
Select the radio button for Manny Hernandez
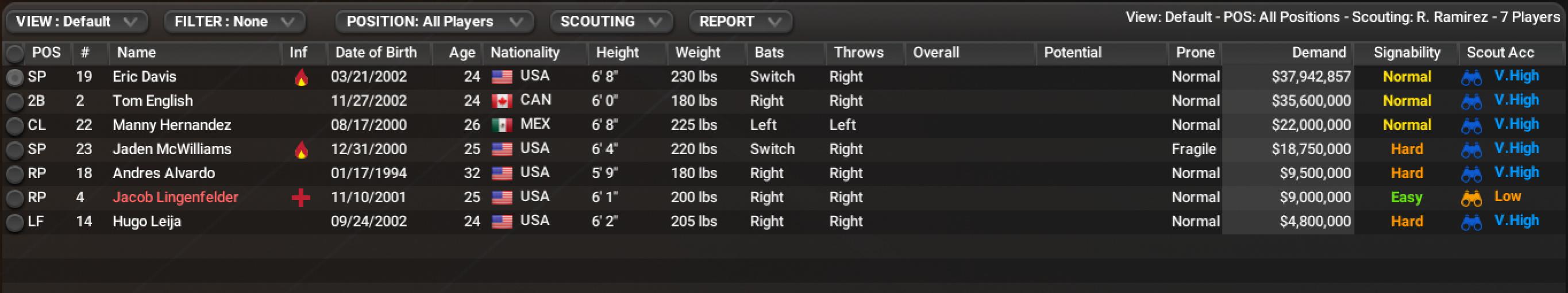click(x=14, y=126)
